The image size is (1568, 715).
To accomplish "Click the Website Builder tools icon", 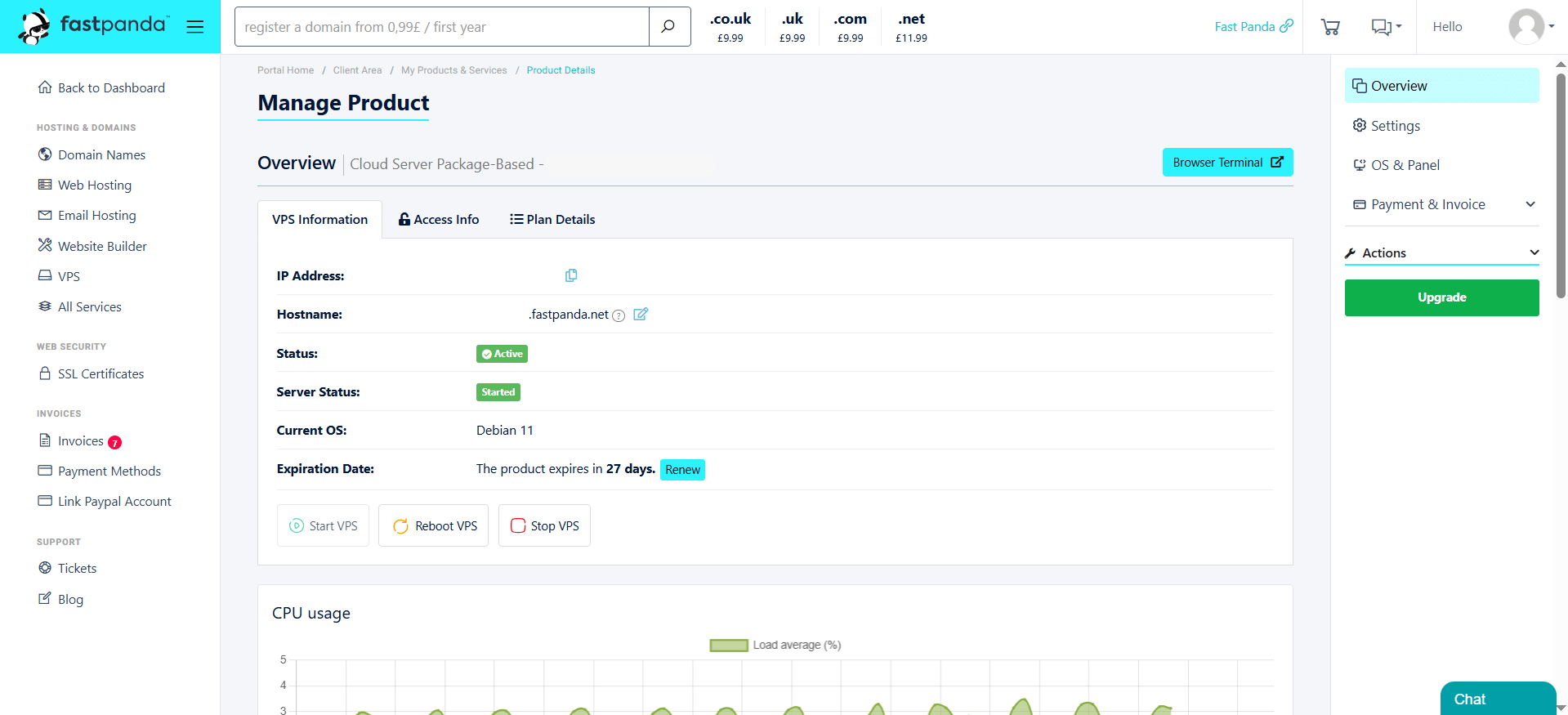I will [x=45, y=245].
